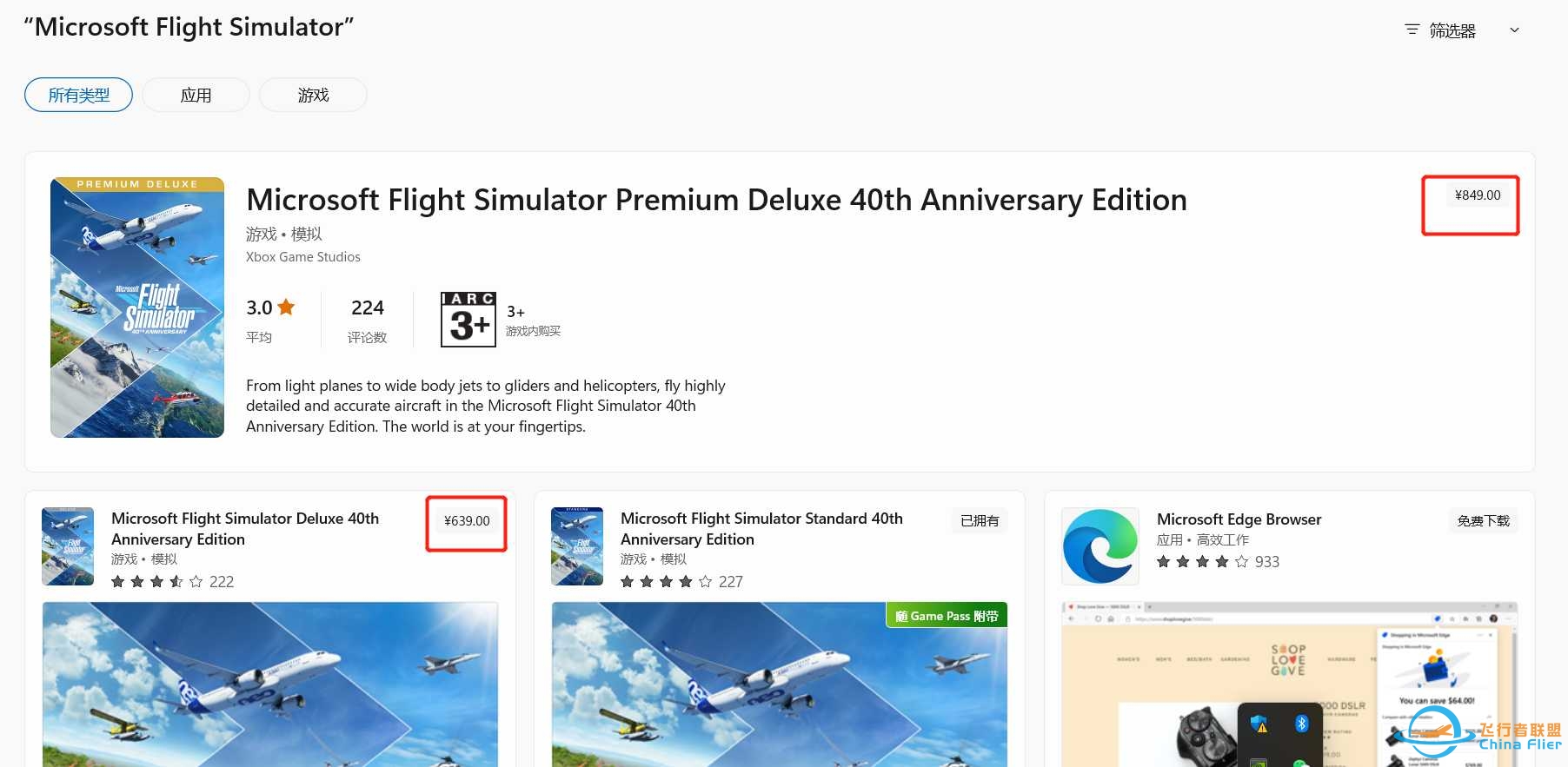This screenshot has width=1568, height=767.
Task: Click 免费下载 for Microsoft Edge Browser
Action: click(1483, 520)
